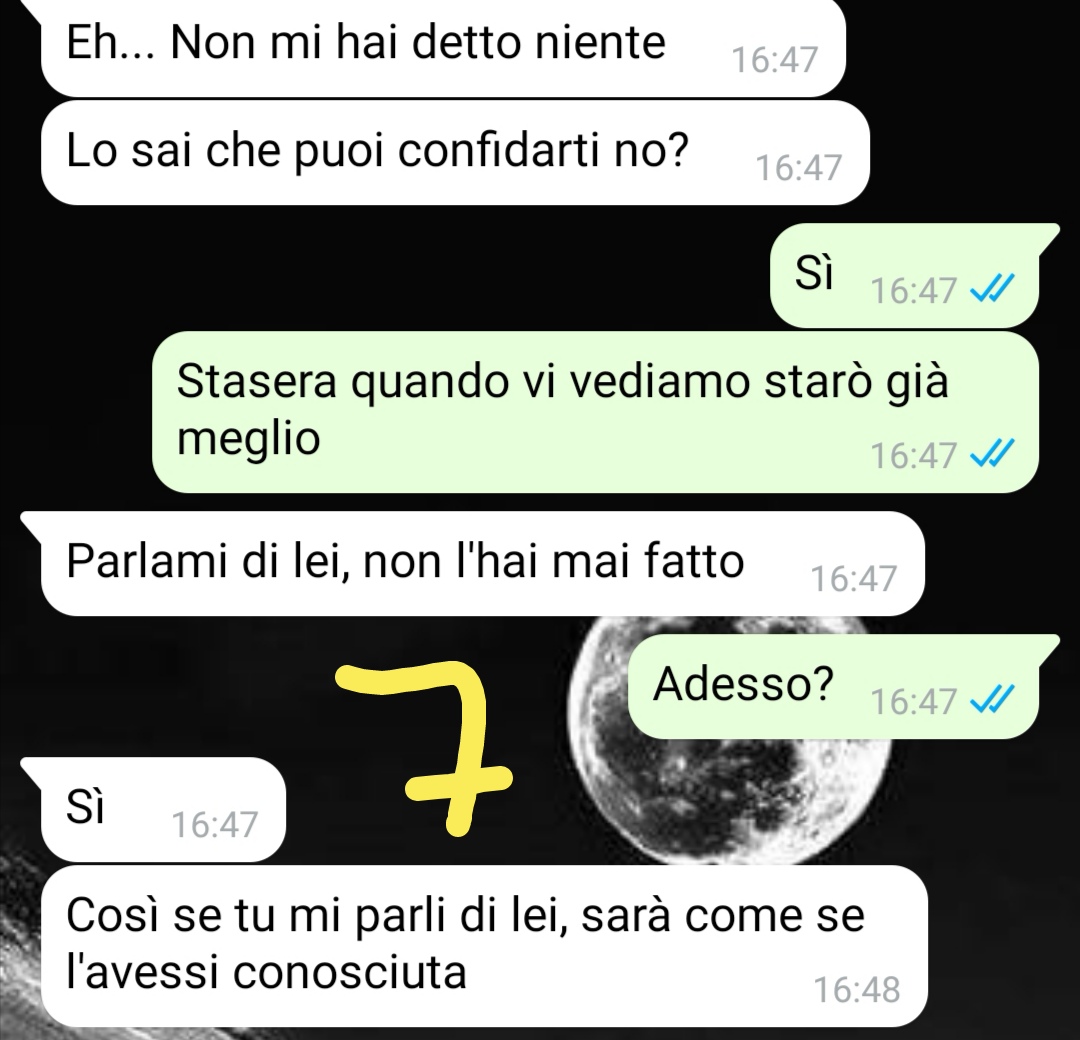Select message 'Lo sai che puoi confidarti no?'
This screenshot has width=1080, height=1040.
tap(455, 152)
